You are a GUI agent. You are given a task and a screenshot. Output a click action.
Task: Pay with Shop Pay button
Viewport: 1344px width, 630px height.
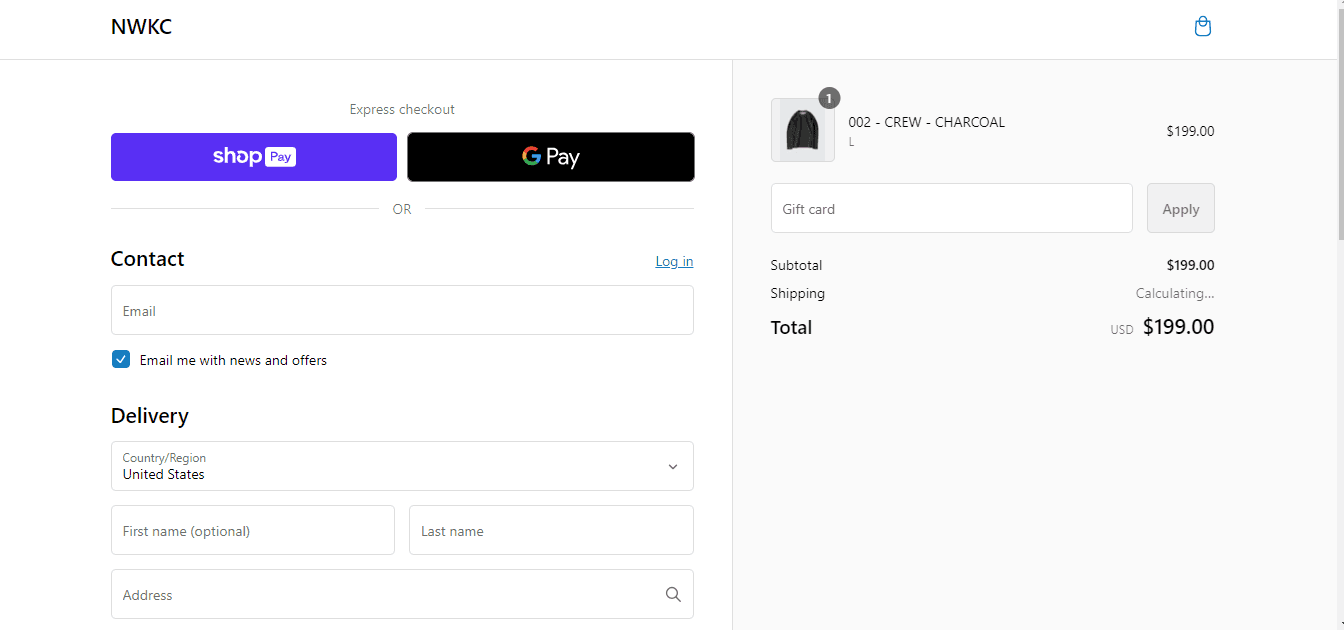coord(254,157)
